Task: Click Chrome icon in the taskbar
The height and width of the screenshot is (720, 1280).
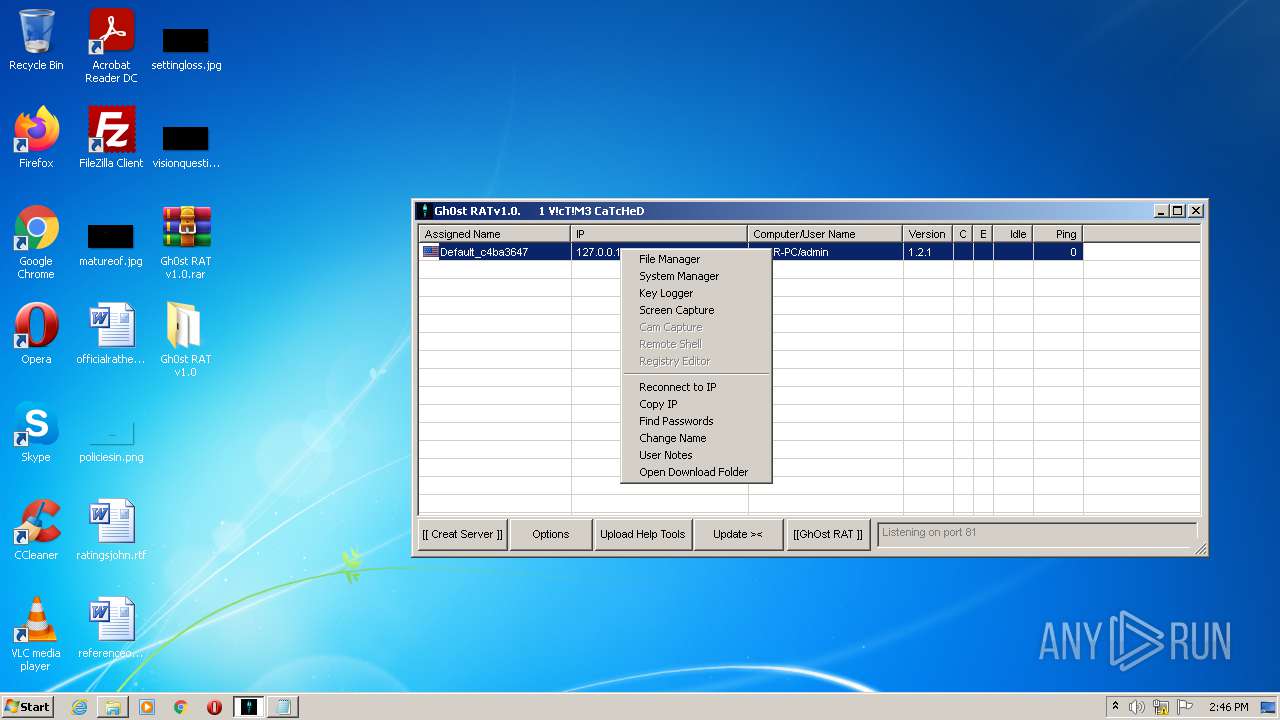Action: click(181, 707)
